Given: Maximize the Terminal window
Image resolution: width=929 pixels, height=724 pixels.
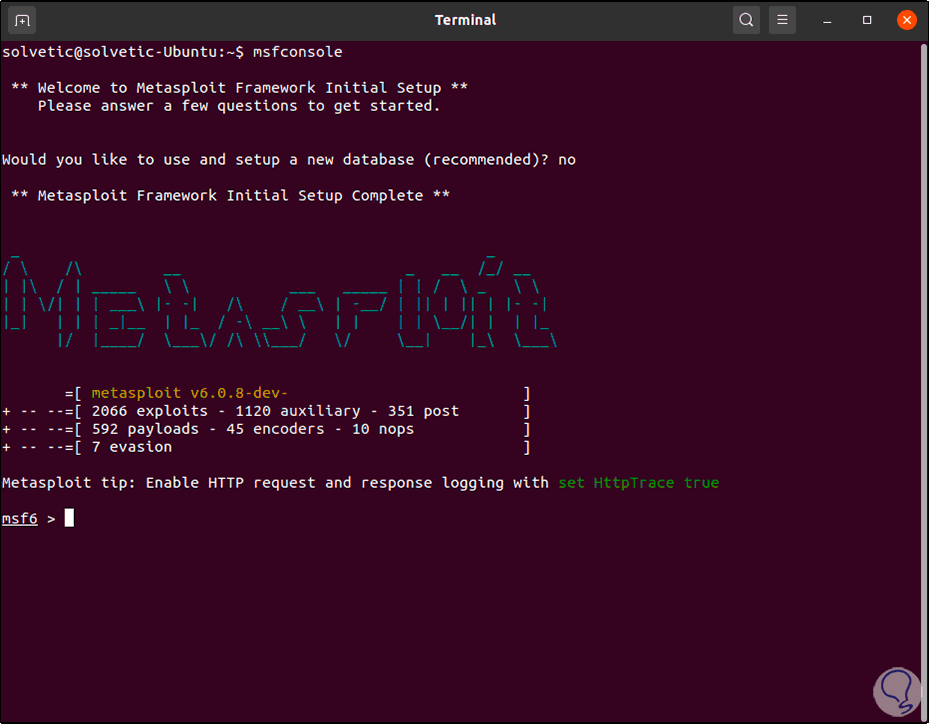Looking at the screenshot, I should click(x=867, y=20).
